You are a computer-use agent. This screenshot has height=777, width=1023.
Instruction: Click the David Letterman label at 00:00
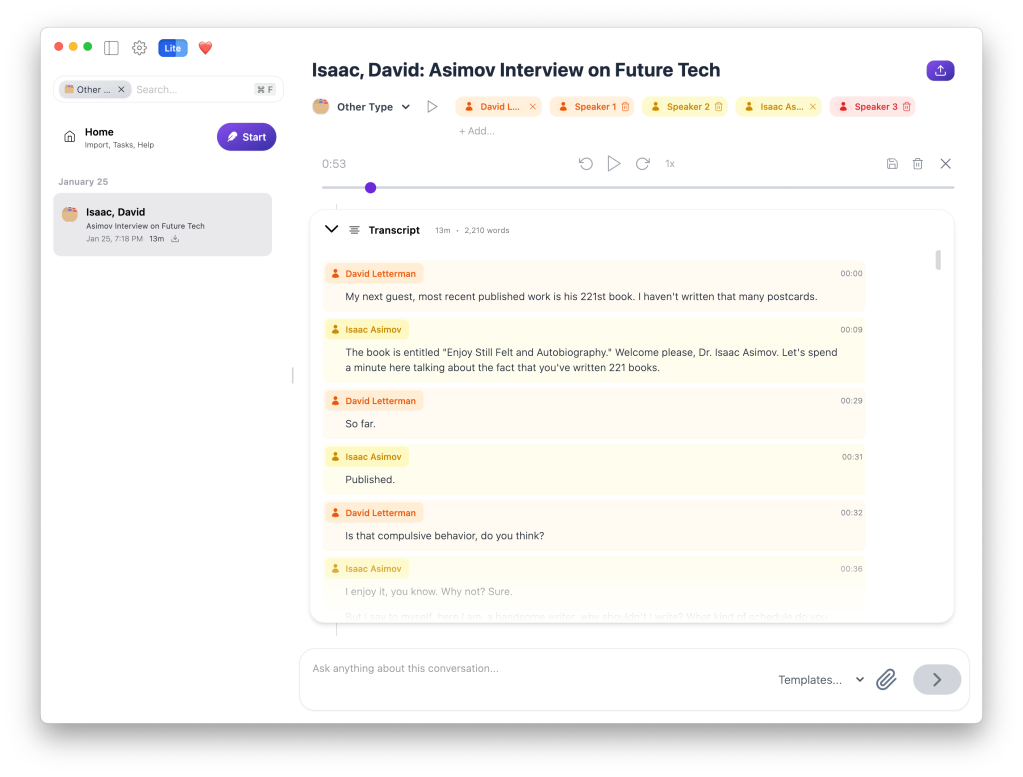374,273
